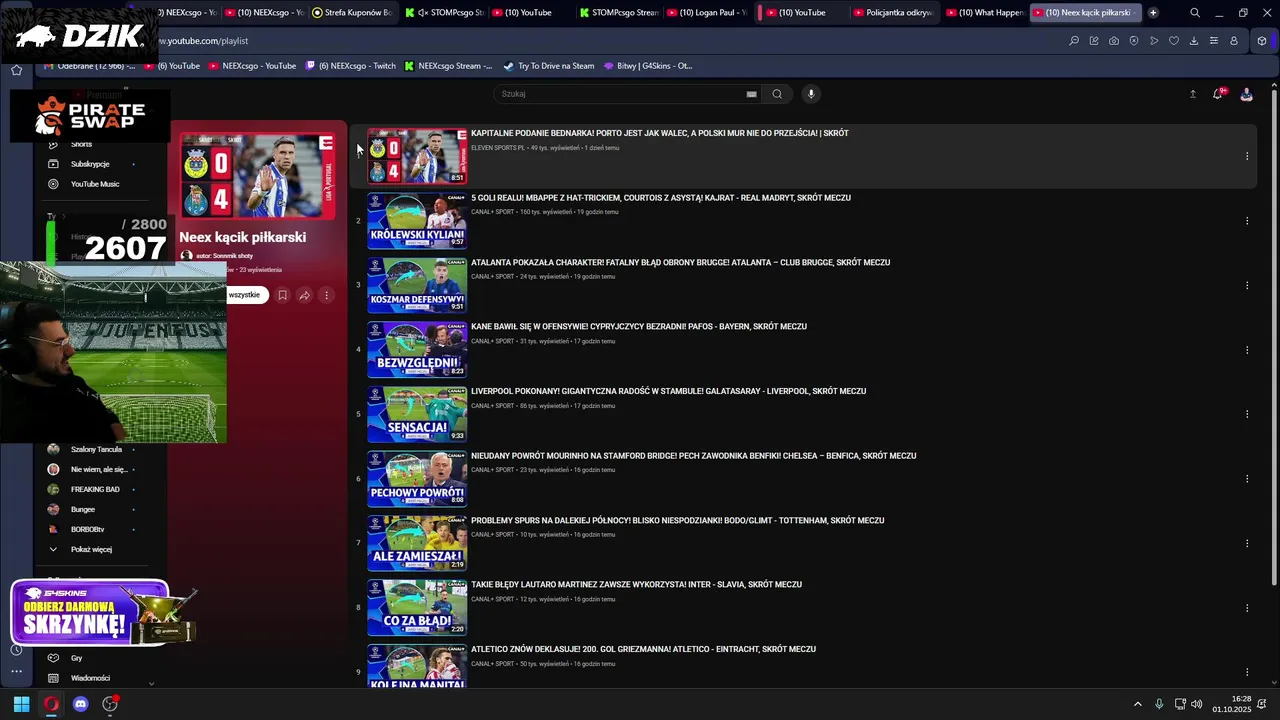1280x720 pixels.
Task: Open more options for Inter - Slavia video
Action: pos(1247,608)
